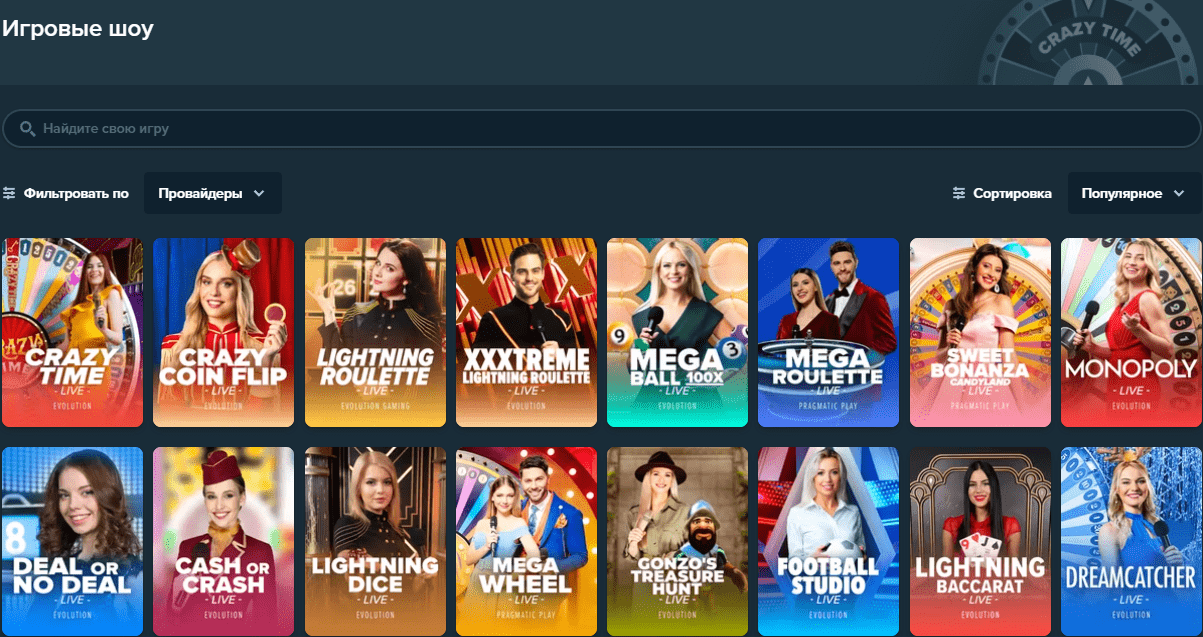The width and height of the screenshot is (1203, 637).
Task: Focus the Найдите свою игру search field
Action: click(601, 129)
